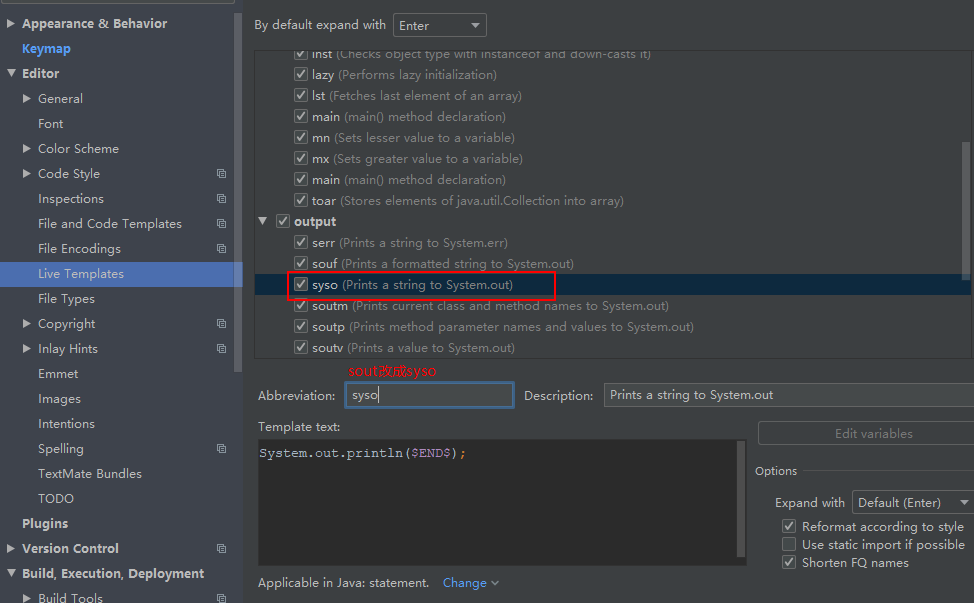Toggle the soutm template checkbox

click(301, 306)
